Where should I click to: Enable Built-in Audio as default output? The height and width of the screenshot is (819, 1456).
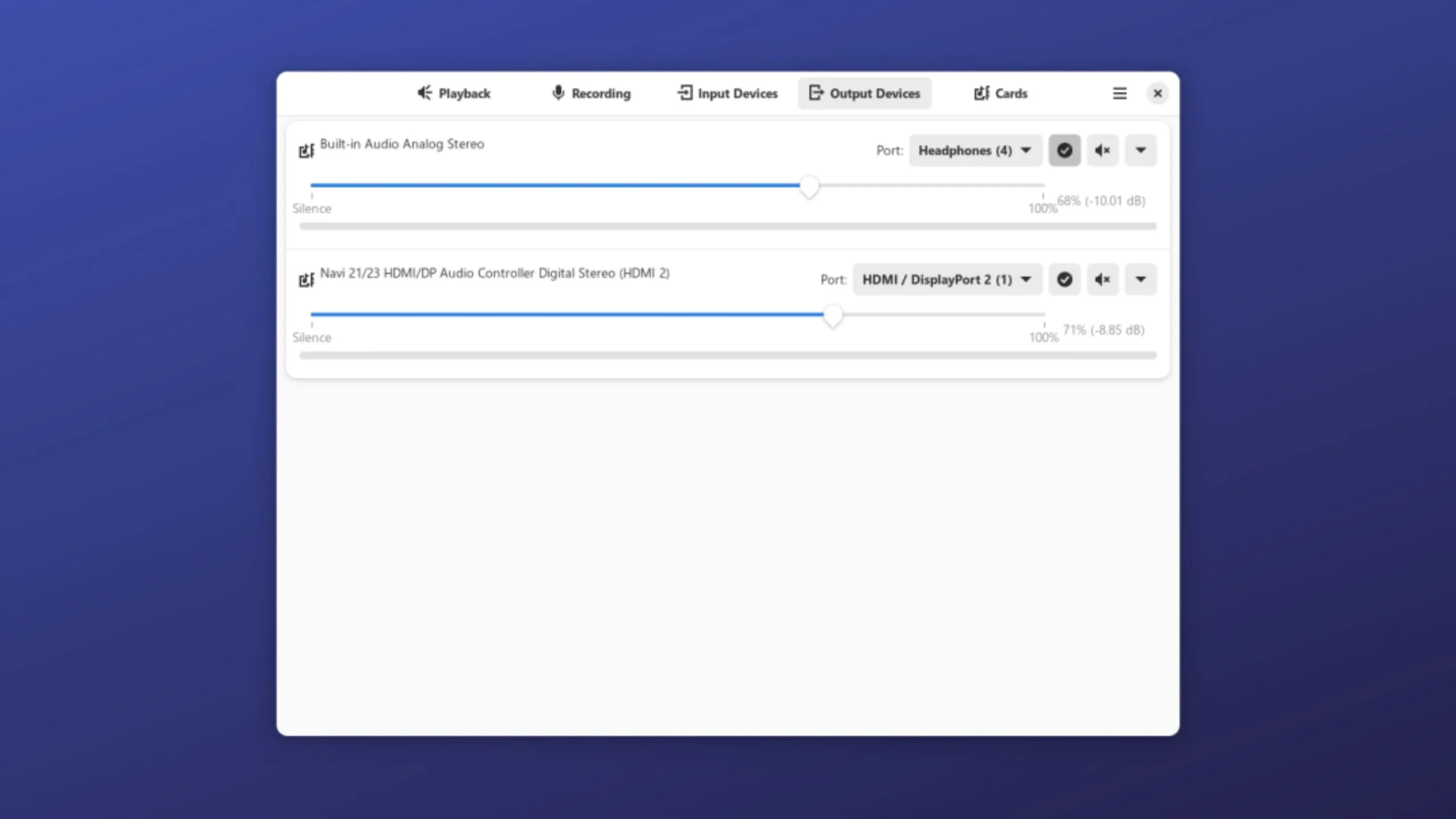[1063, 150]
